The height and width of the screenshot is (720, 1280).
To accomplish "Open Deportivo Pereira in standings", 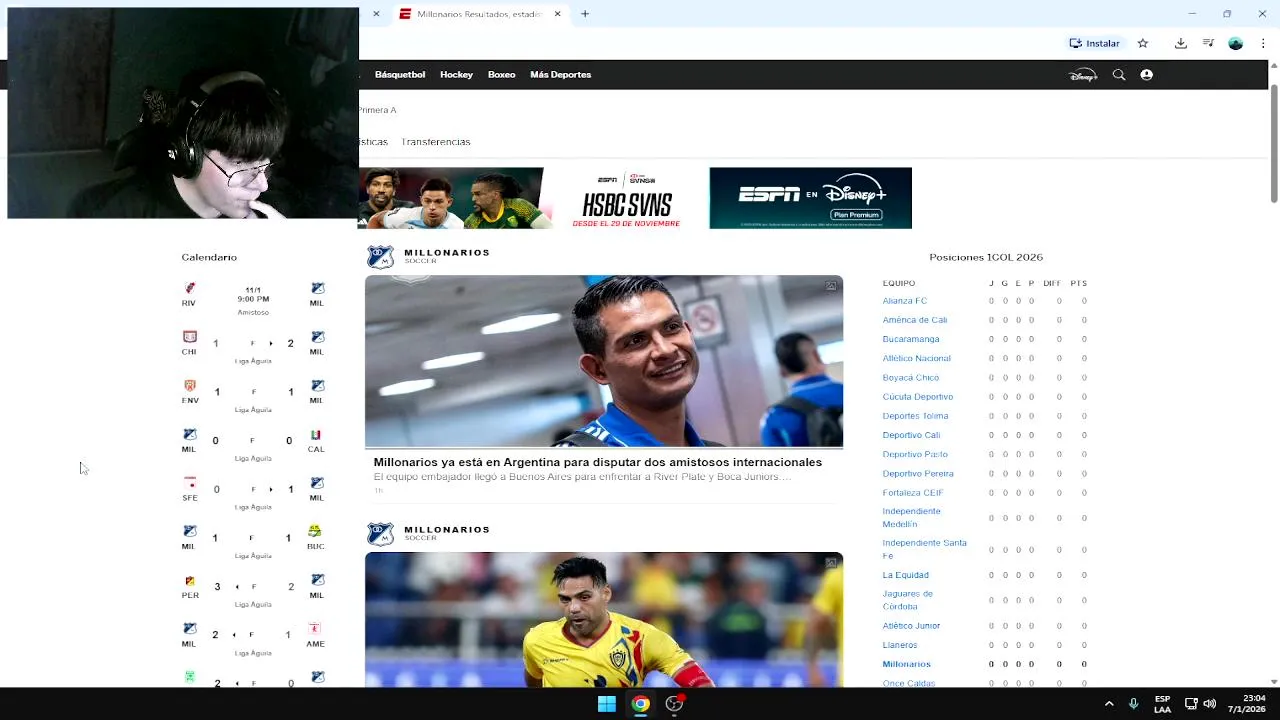I will click(918, 474).
